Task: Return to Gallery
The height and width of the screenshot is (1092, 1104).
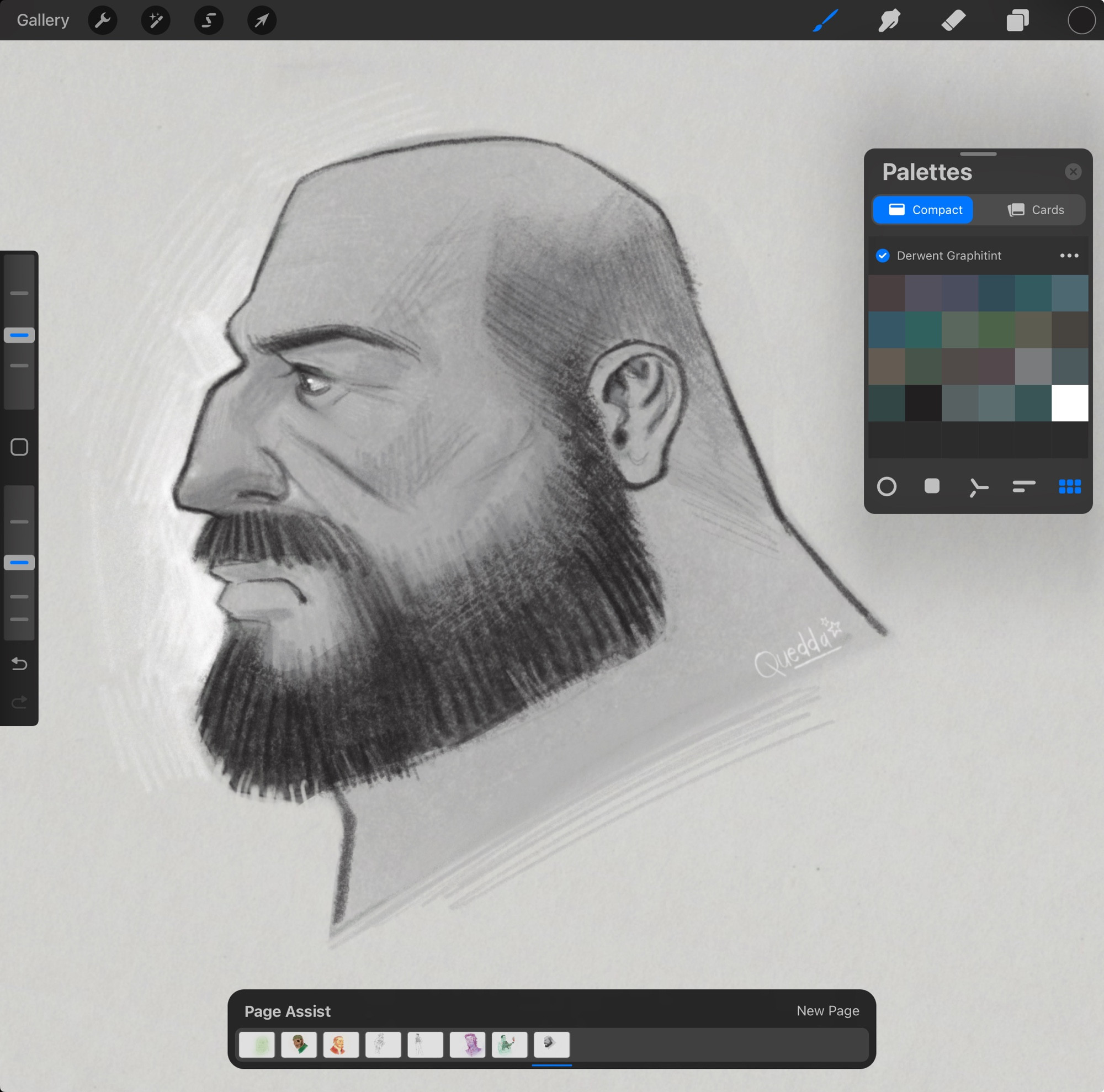Action: [x=43, y=20]
